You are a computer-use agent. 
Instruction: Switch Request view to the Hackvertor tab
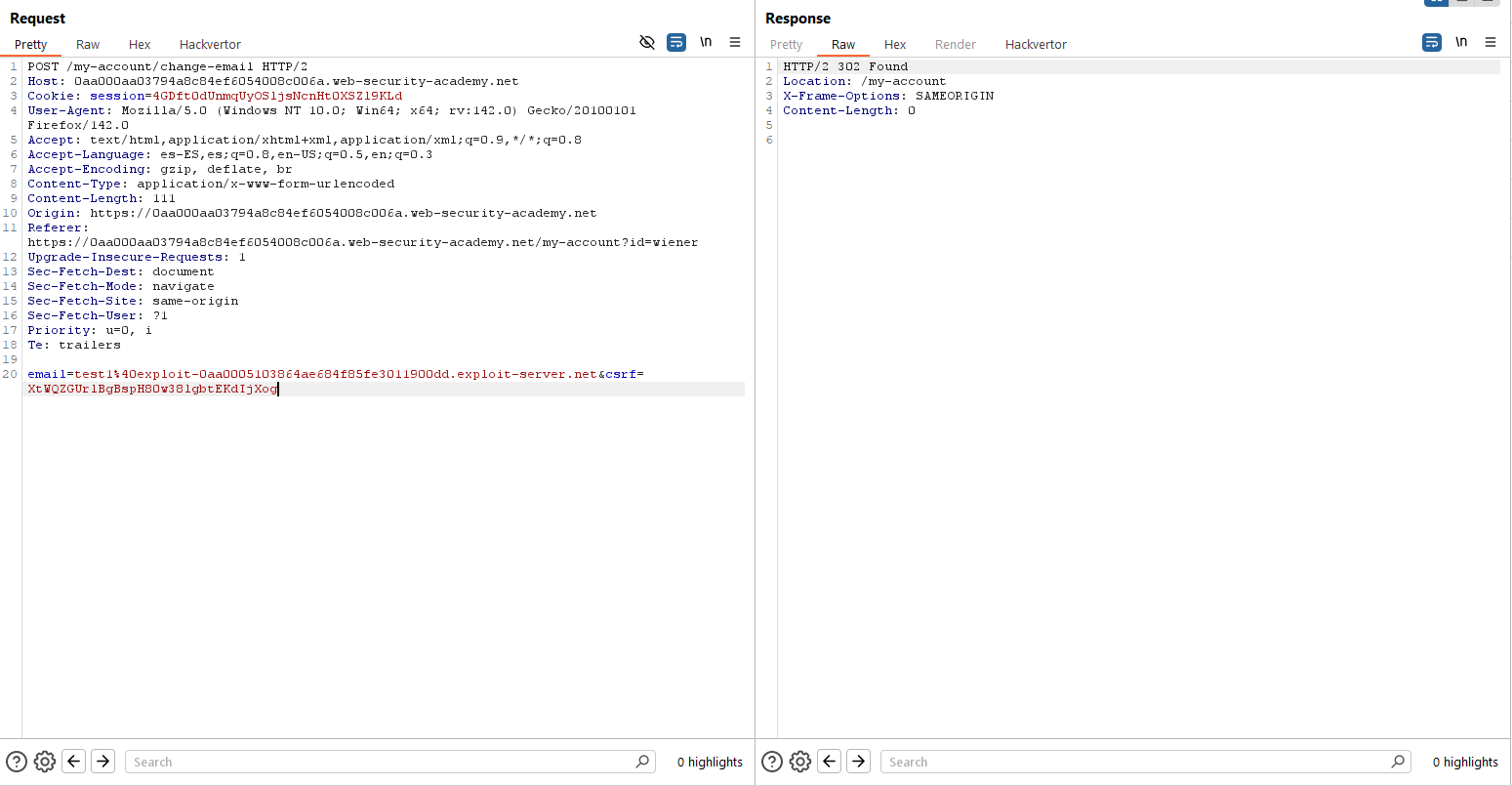coord(210,44)
